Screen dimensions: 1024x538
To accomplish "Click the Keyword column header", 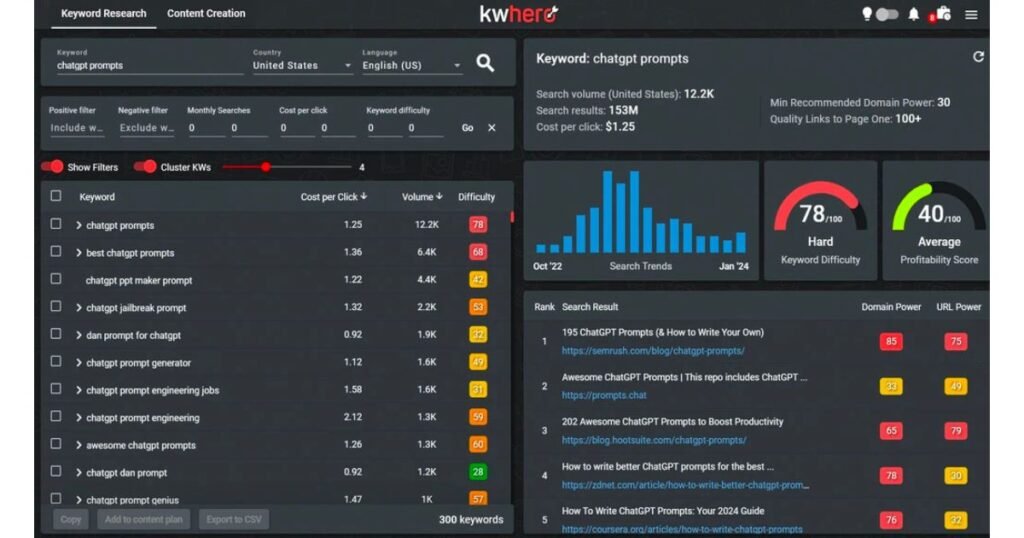I will coord(97,197).
